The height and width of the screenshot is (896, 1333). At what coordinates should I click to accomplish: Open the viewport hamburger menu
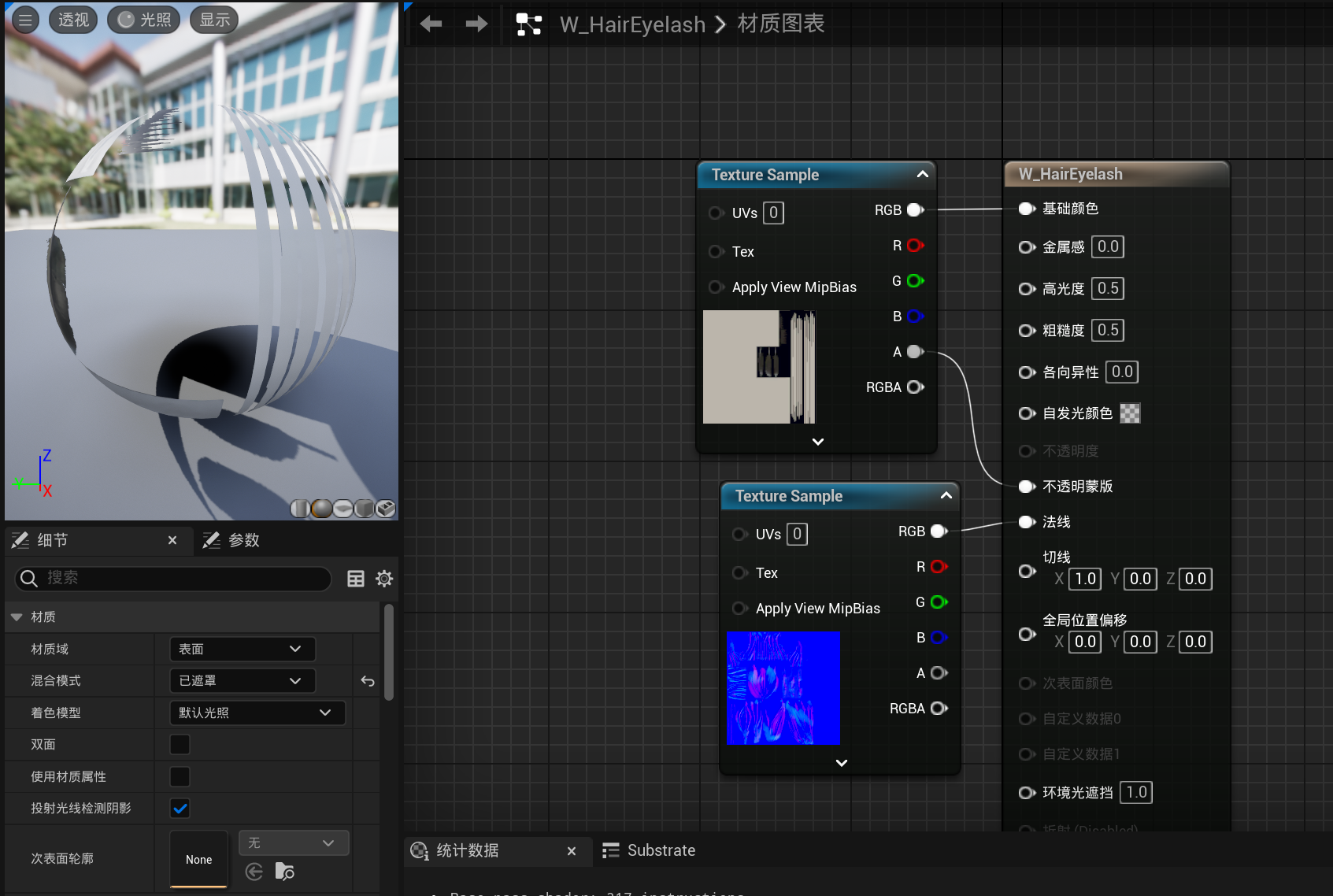tap(25, 20)
